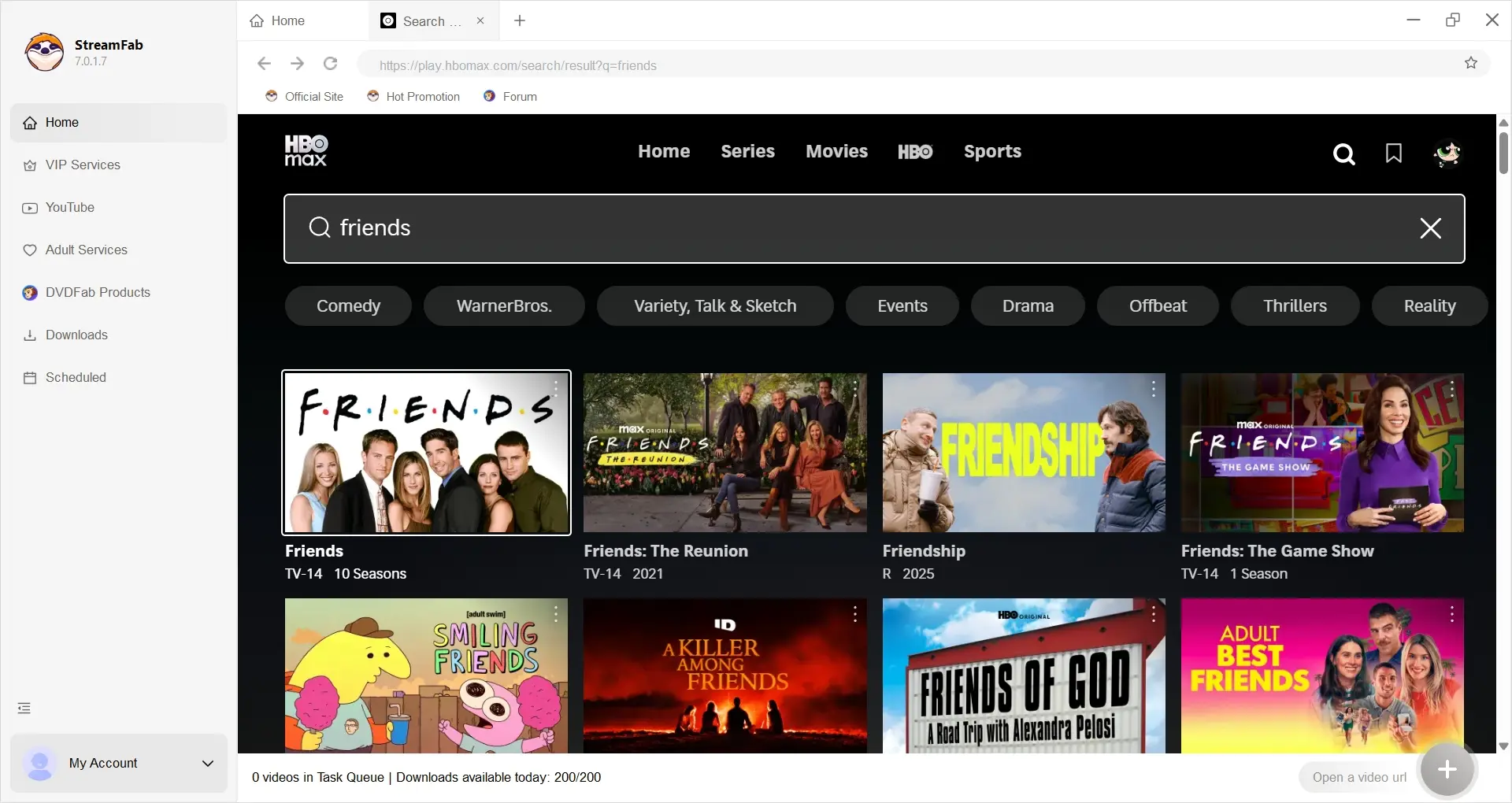Filter results by Drama

1028,305
